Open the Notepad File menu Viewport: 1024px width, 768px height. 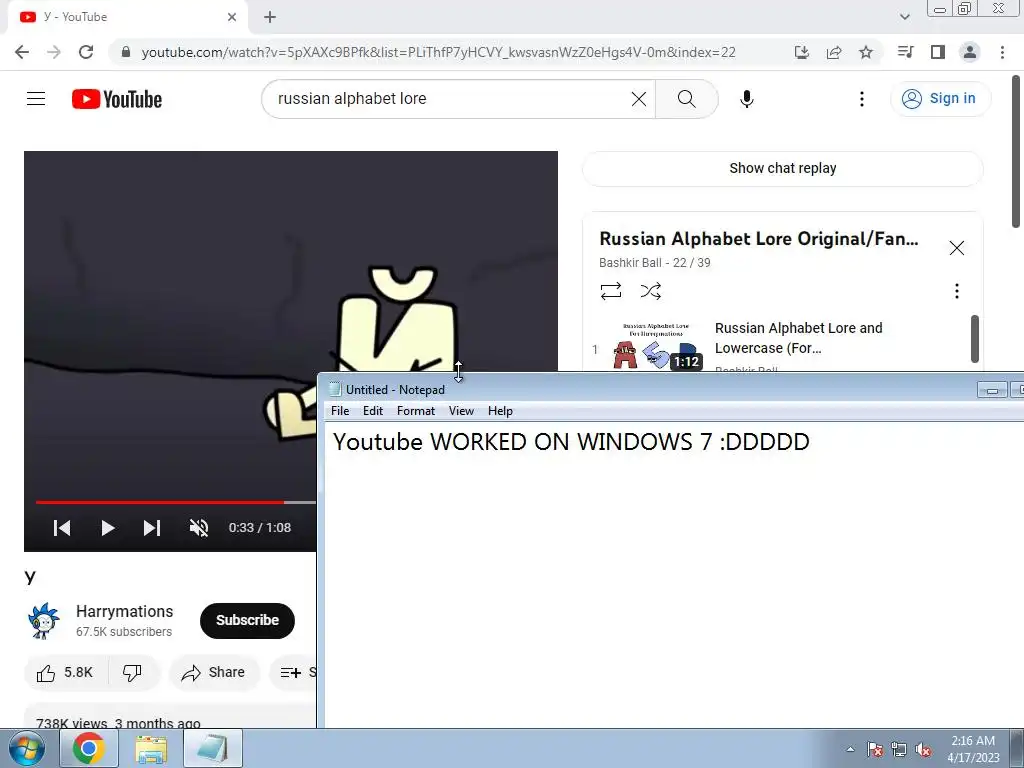click(340, 411)
